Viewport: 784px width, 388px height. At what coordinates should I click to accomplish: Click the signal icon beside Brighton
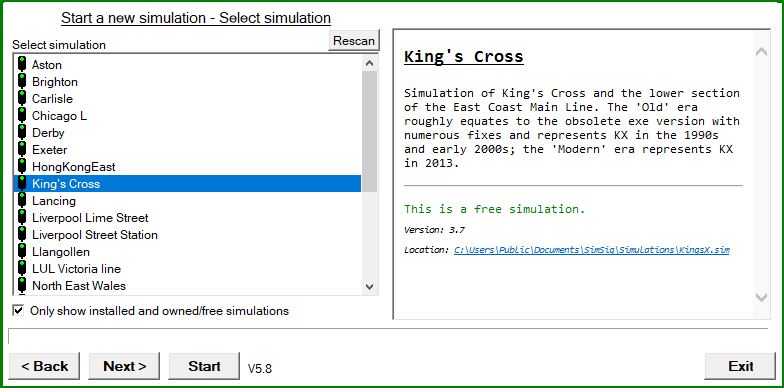[22, 82]
